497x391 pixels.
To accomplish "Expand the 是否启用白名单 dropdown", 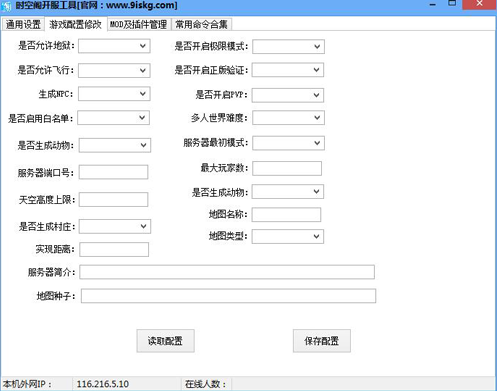I will tap(114, 118).
